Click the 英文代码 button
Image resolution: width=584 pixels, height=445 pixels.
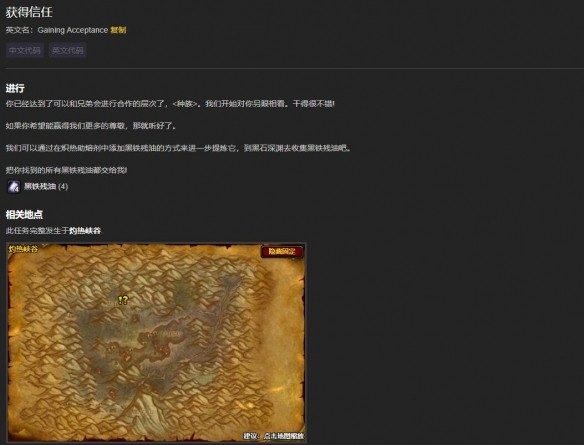(67, 50)
